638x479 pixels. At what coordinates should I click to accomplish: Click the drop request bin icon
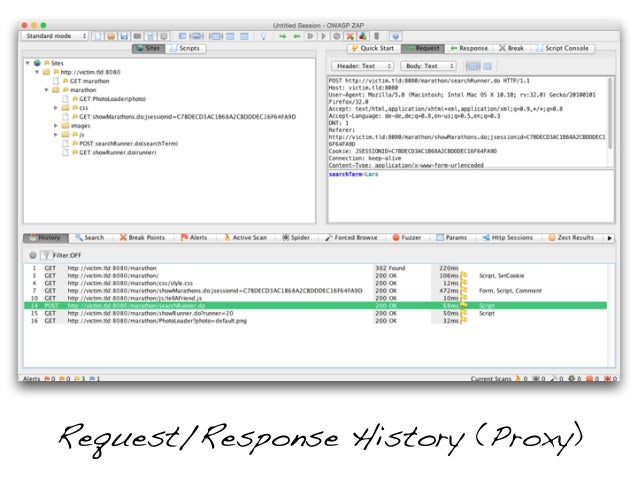click(x=337, y=36)
